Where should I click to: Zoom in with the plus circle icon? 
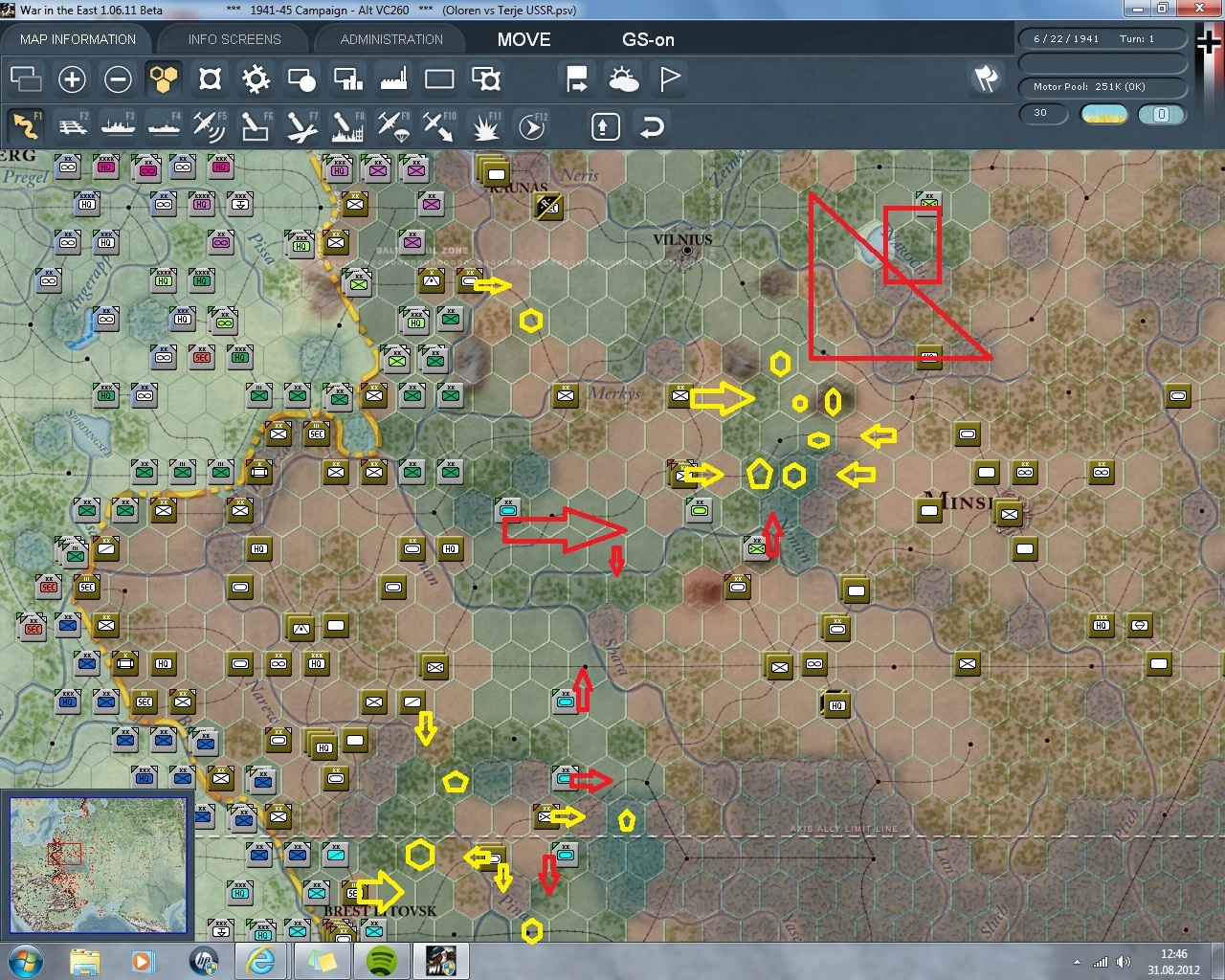point(72,79)
